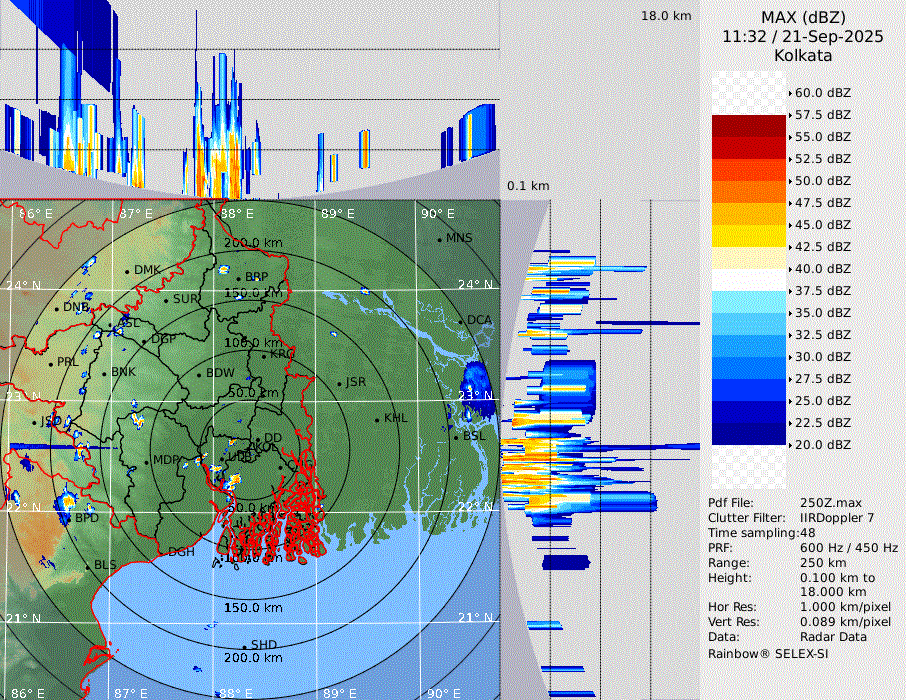Viewport: 906px width, 700px height.
Task: Select the BDW station marker
Action: [x=199, y=374]
